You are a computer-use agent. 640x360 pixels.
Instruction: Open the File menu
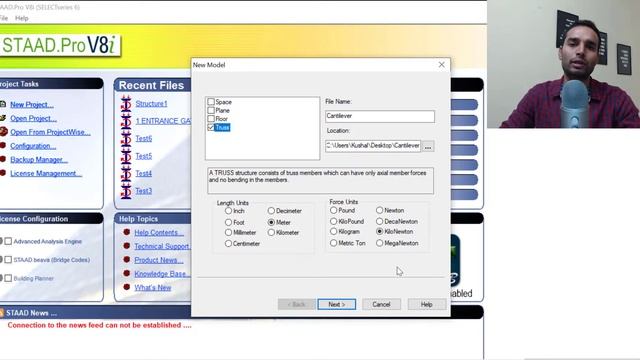(3, 18)
